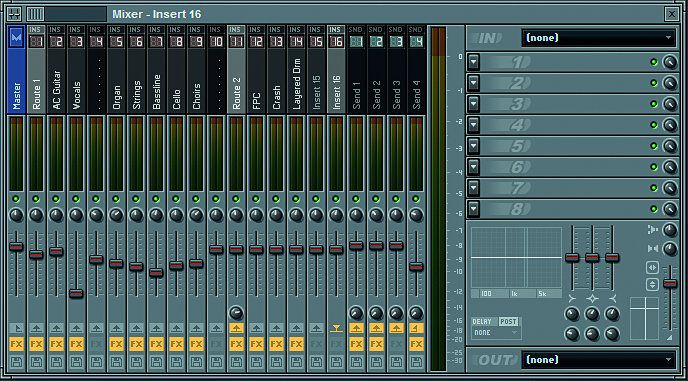Click the FX icon on Bassline track
Image resolution: width=688 pixels, height=381 pixels.
pos(156,344)
